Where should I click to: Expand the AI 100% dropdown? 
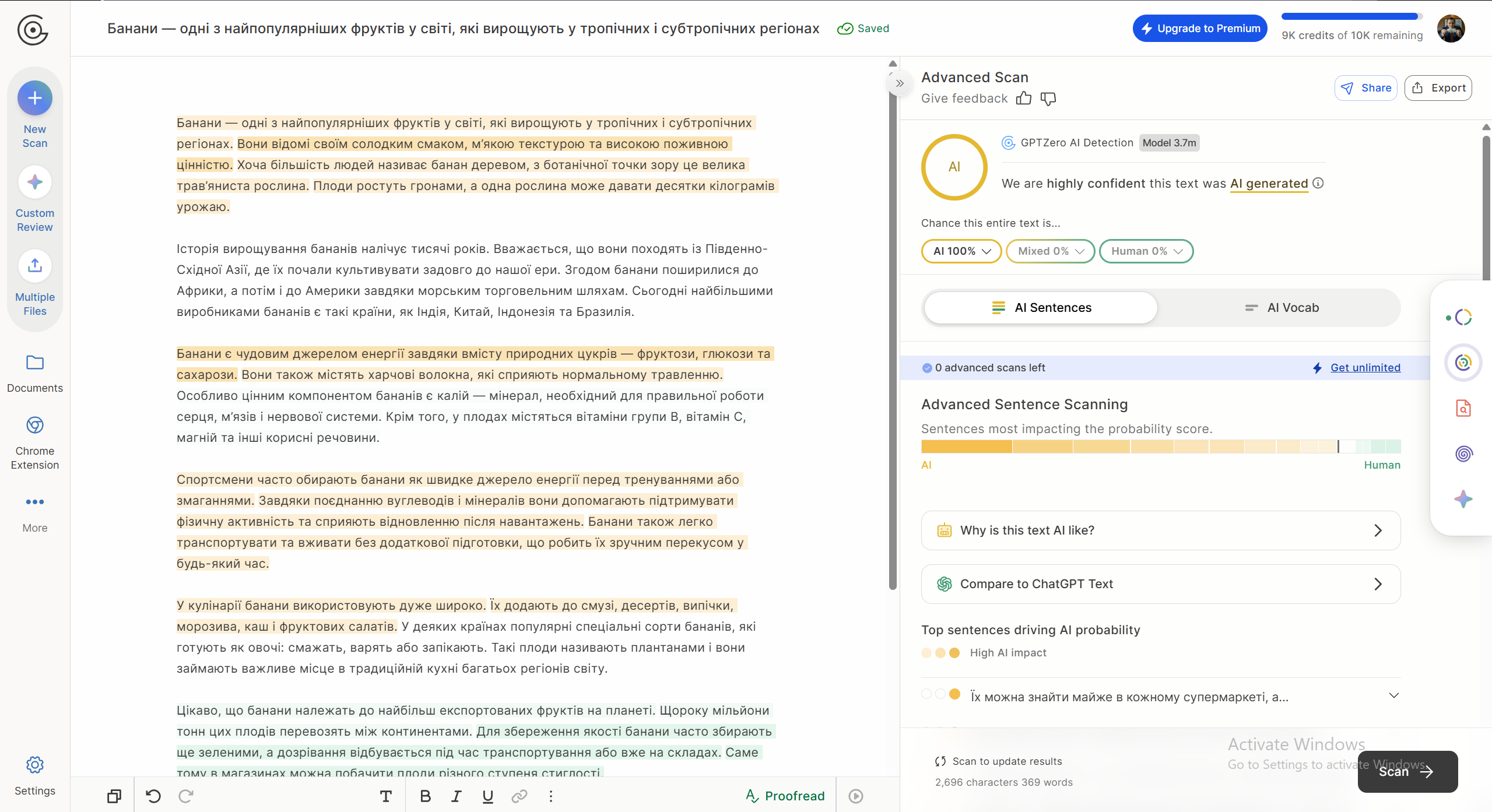(x=961, y=251)
